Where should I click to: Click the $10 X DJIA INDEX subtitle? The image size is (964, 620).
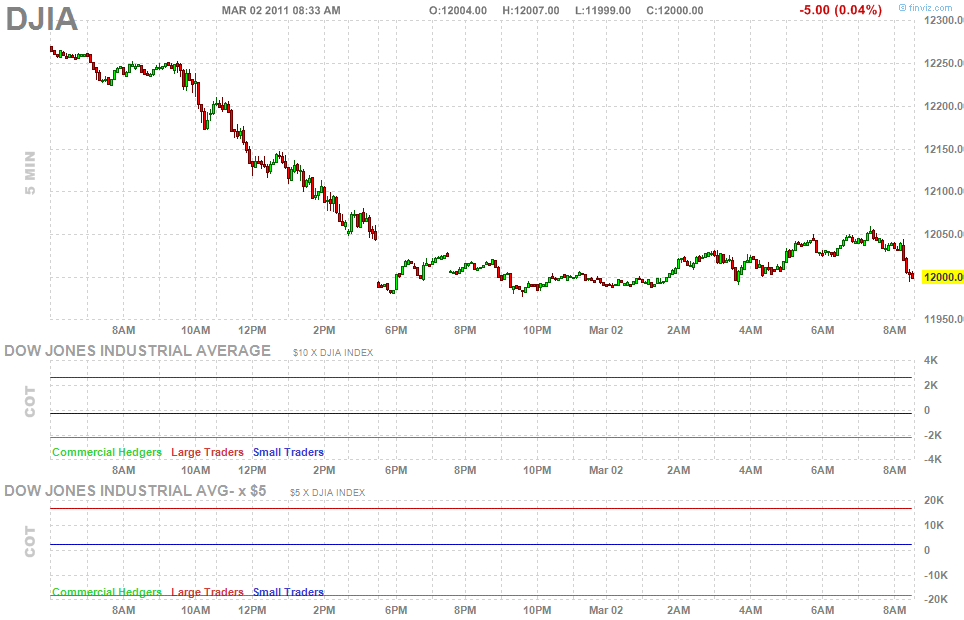pos(333,352)
